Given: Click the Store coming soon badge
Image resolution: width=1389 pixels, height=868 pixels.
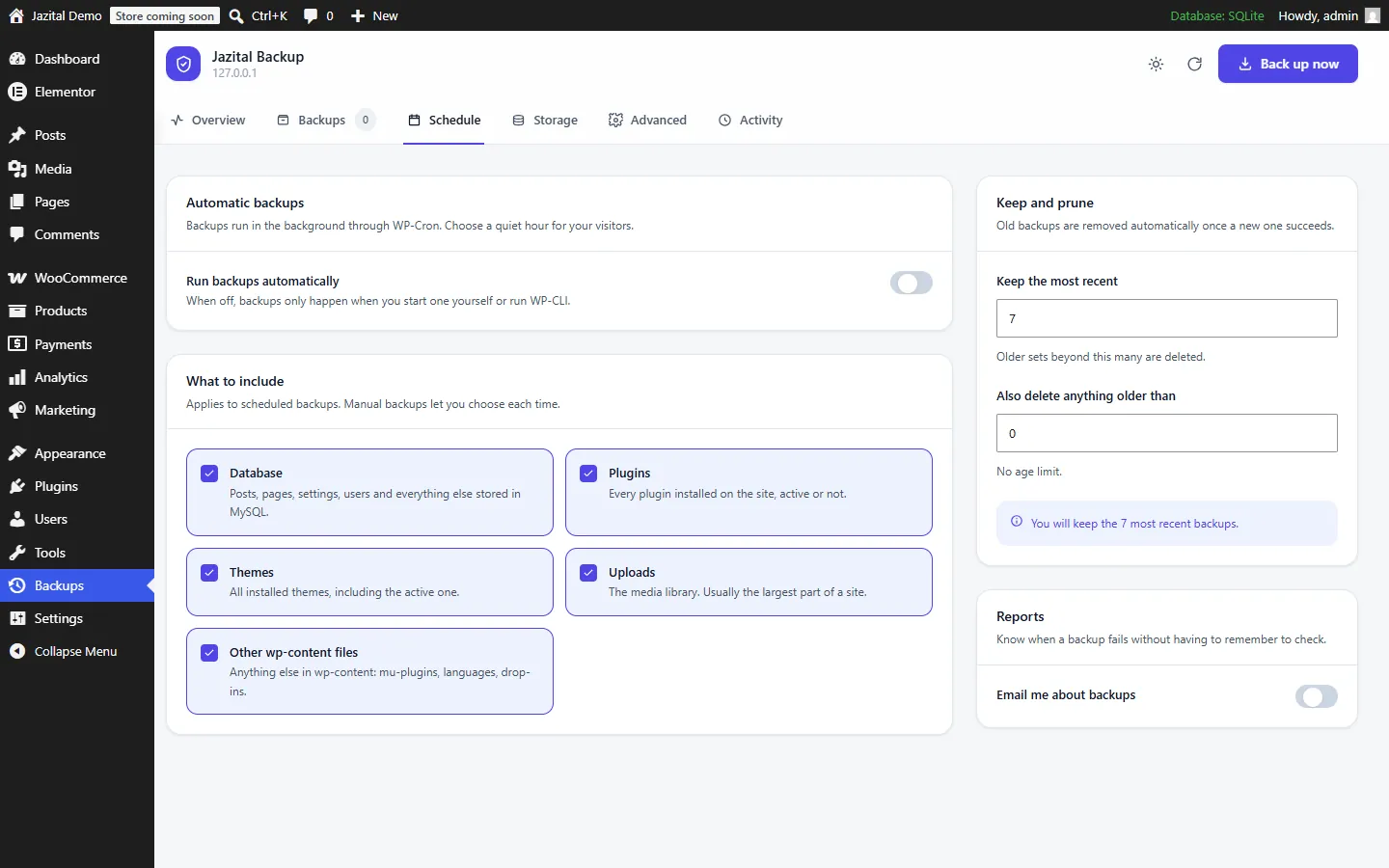Looking at the screenshot, I should pyautogui.click(x=165, y=15).
